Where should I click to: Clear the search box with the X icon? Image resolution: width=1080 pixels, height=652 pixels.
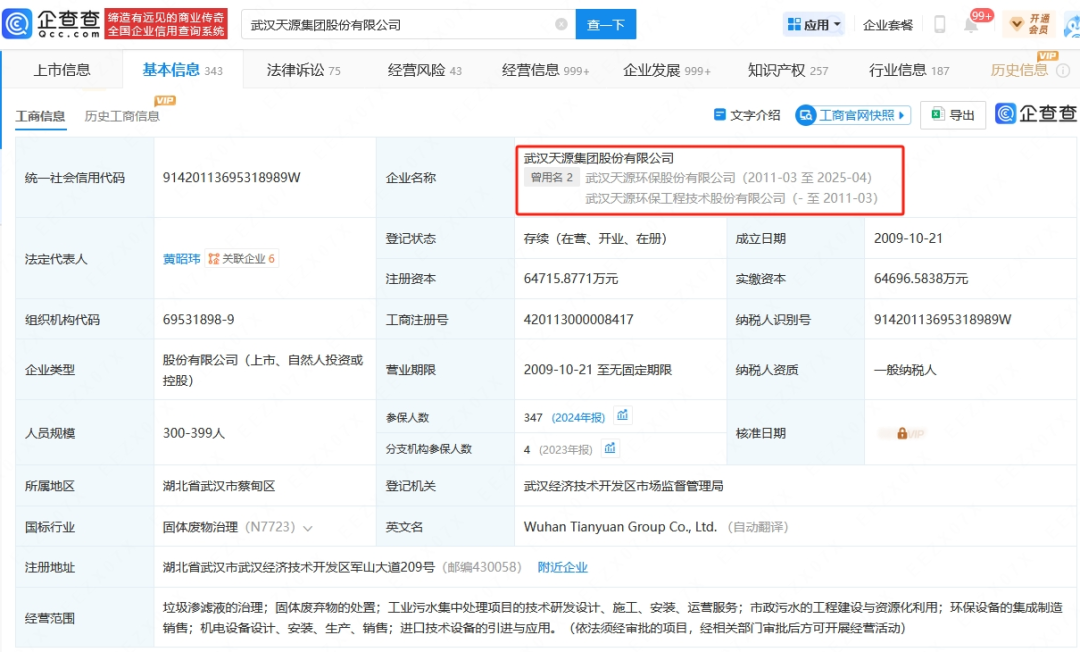(x=561, y=24)
